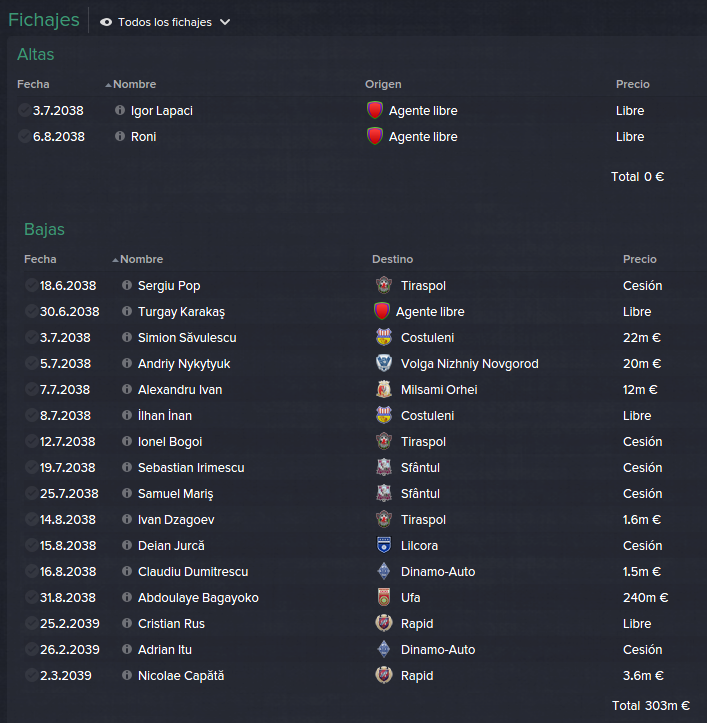Click Agente libre shield icon in Roni row
The height and width of the screenshot is (723, 707).
[375, 136]
